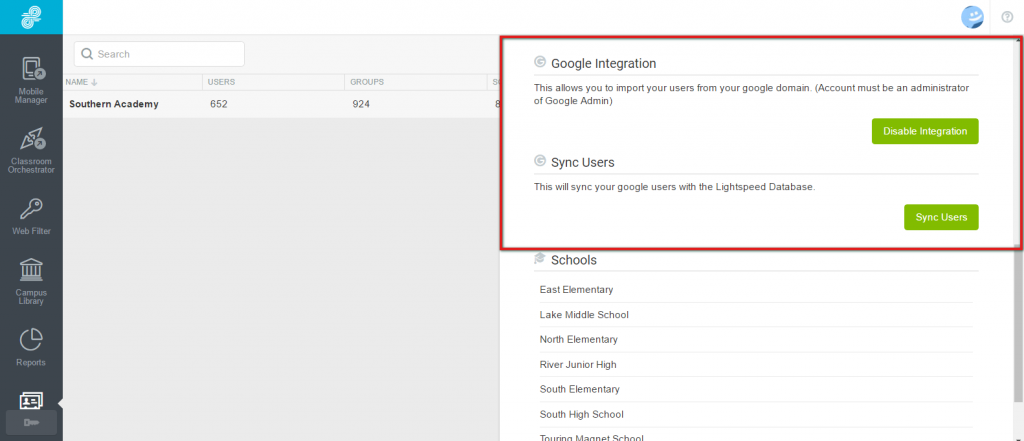Open Classroom Orchestrator in the sidebar
The width and height of the screenshot is (1024, 441).
pyautogui.click(x=31, y=150)
